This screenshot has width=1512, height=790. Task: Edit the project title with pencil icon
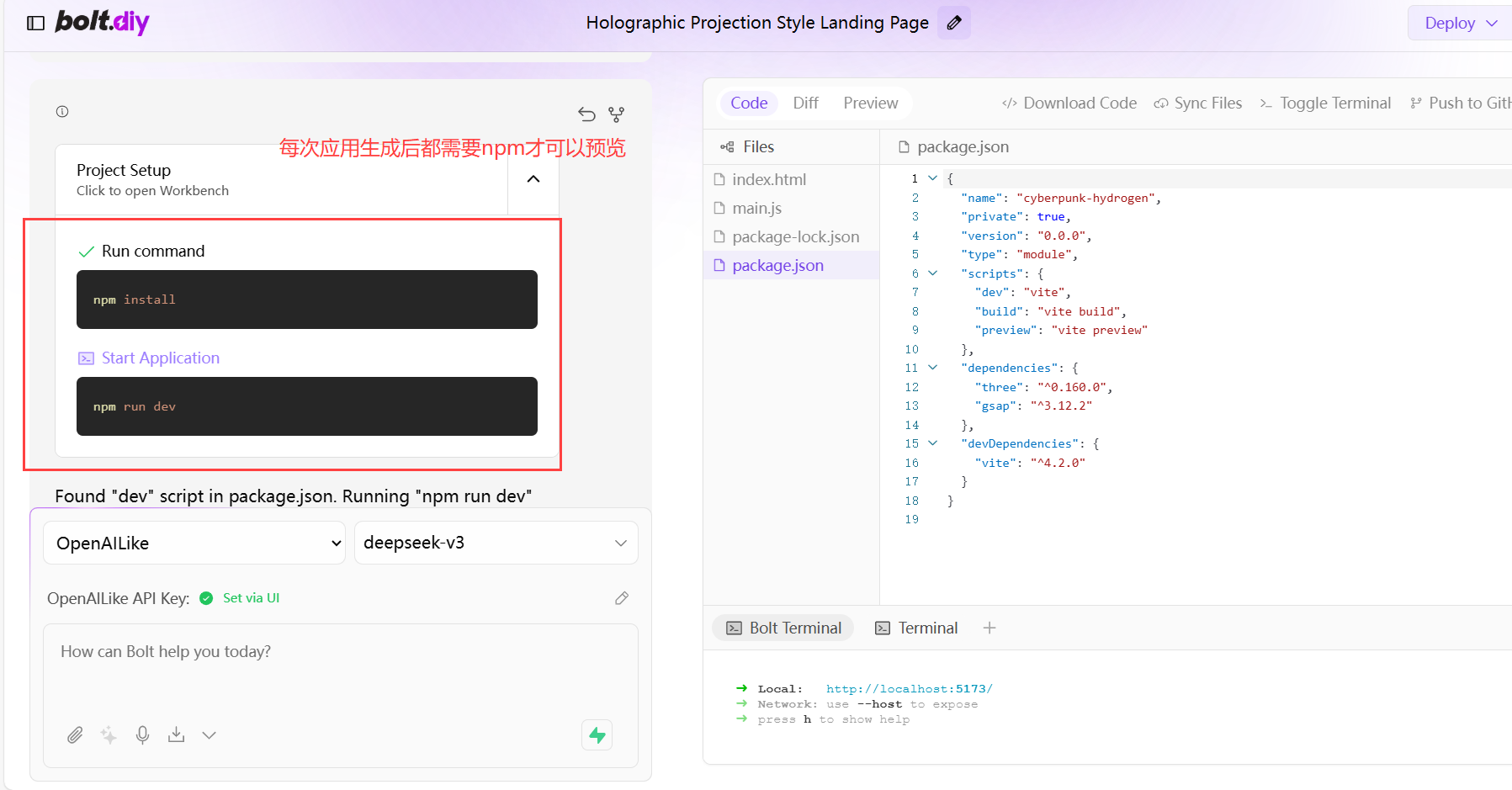954,23
